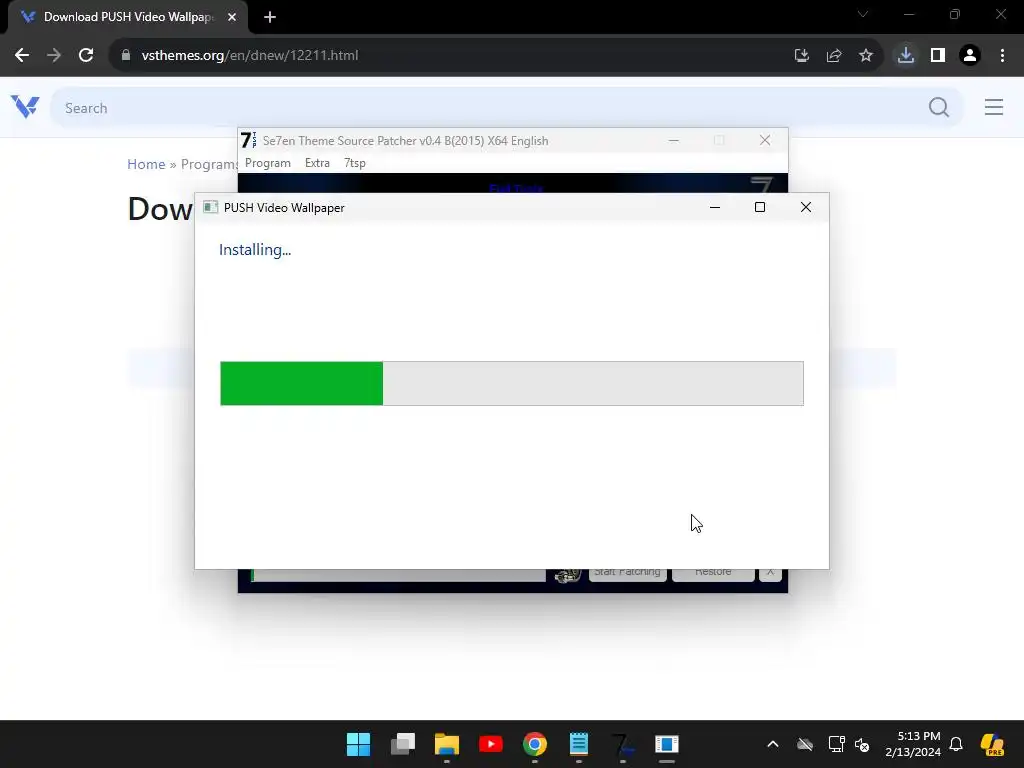Screen dimensions: 1024x768
Task: Click the install app icon in the address bar
Action: point(801,56)
